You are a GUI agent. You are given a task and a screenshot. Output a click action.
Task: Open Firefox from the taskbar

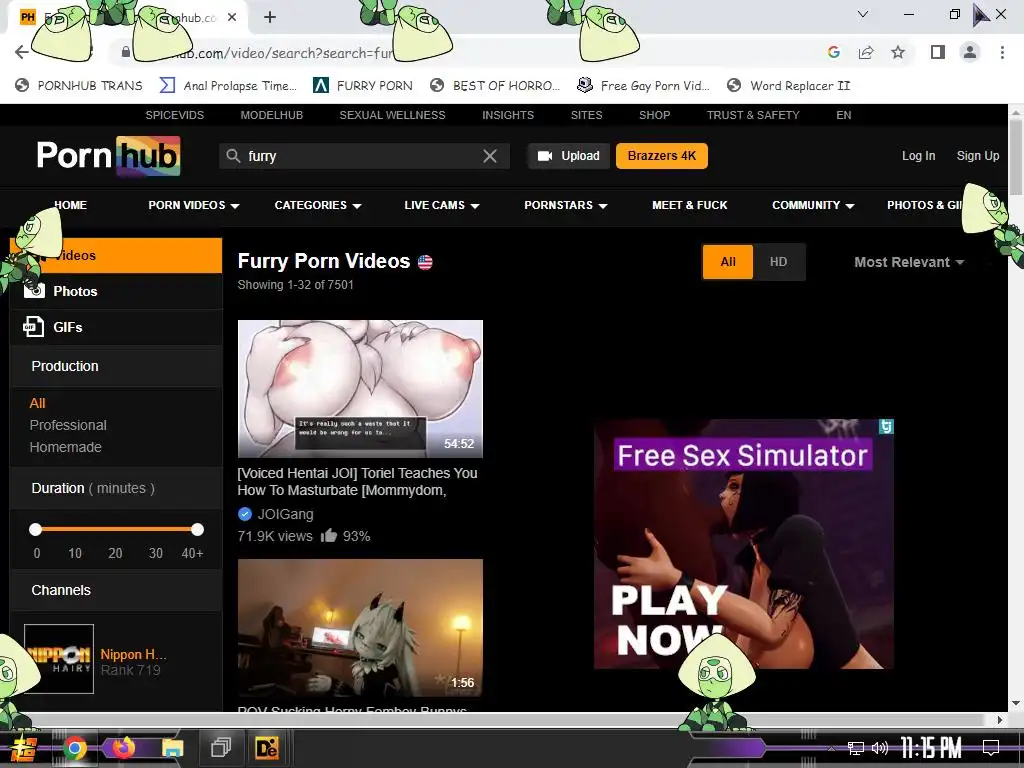[123, 747]
